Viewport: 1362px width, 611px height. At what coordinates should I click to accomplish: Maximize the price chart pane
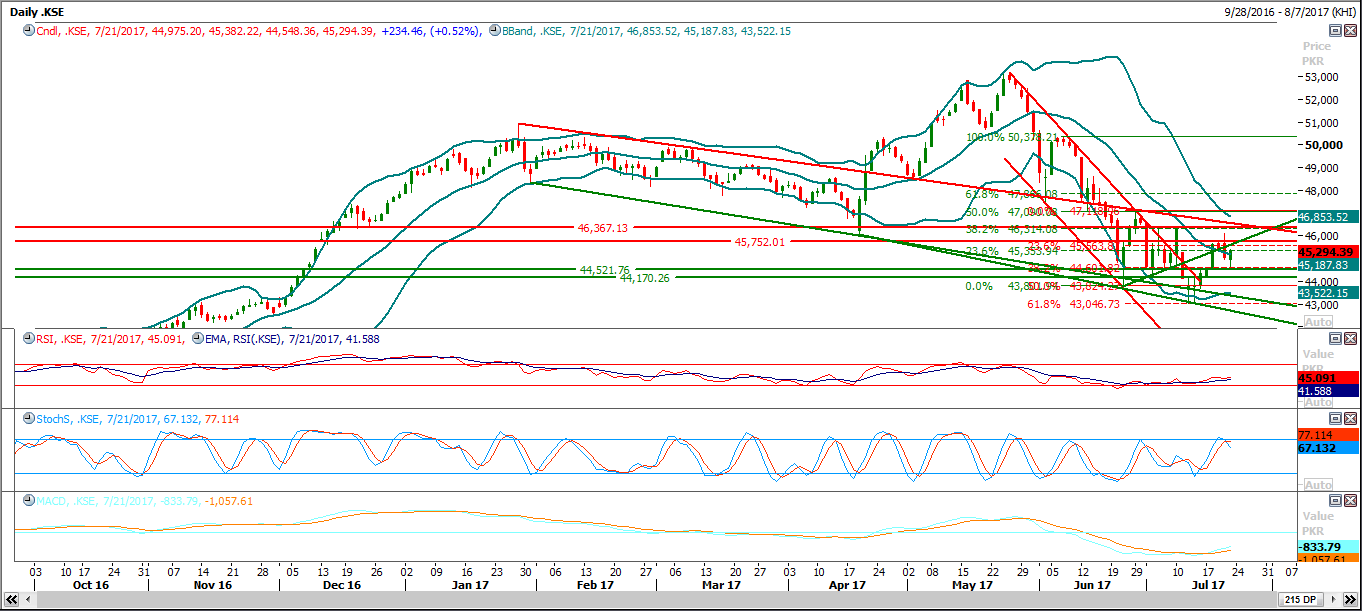click(1334, 31)
